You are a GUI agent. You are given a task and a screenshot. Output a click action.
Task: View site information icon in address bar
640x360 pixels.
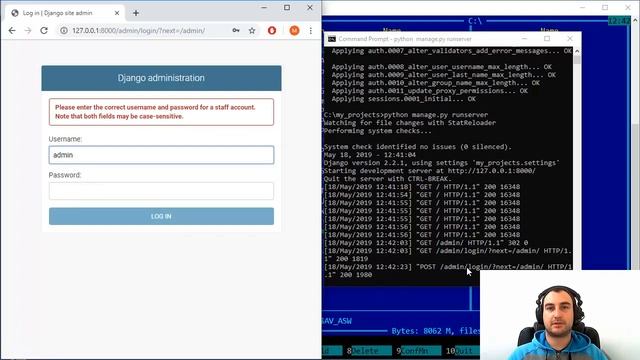click(x=64, y=31)
